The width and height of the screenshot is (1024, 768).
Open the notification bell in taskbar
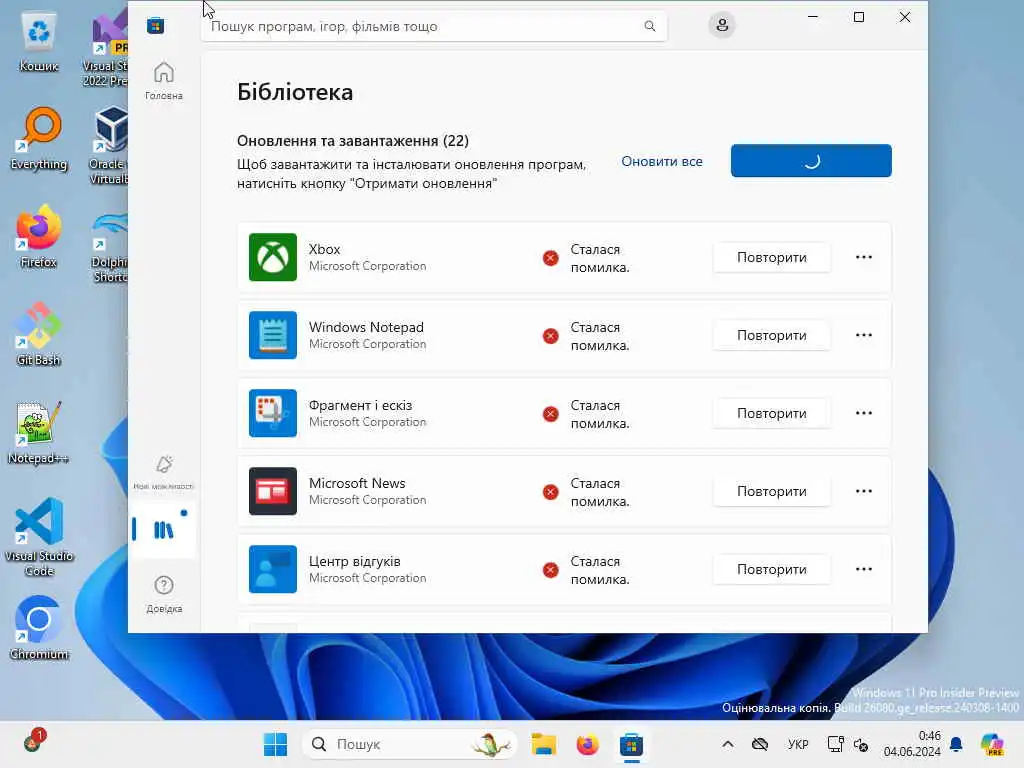(x=956, y=744)
